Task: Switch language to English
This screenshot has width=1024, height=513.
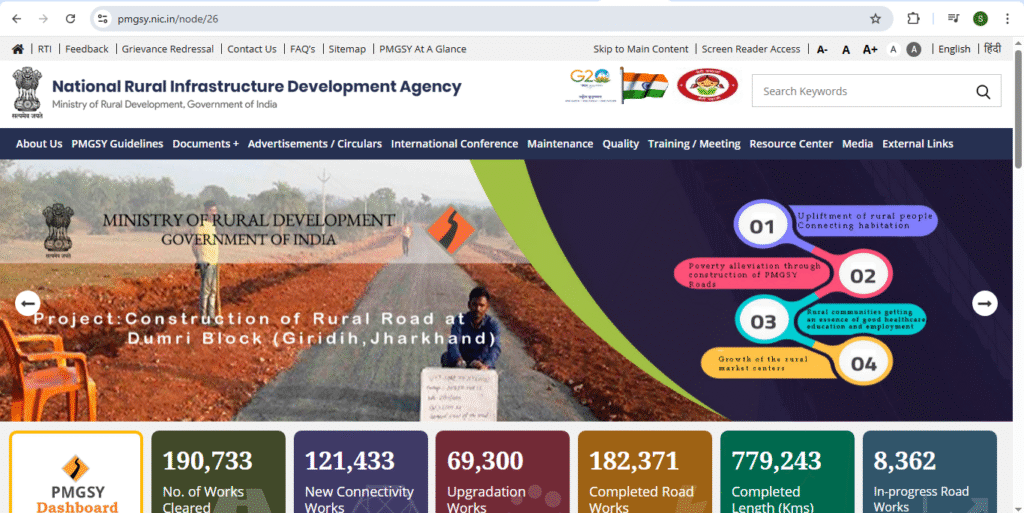Action: tap(954, 49)
